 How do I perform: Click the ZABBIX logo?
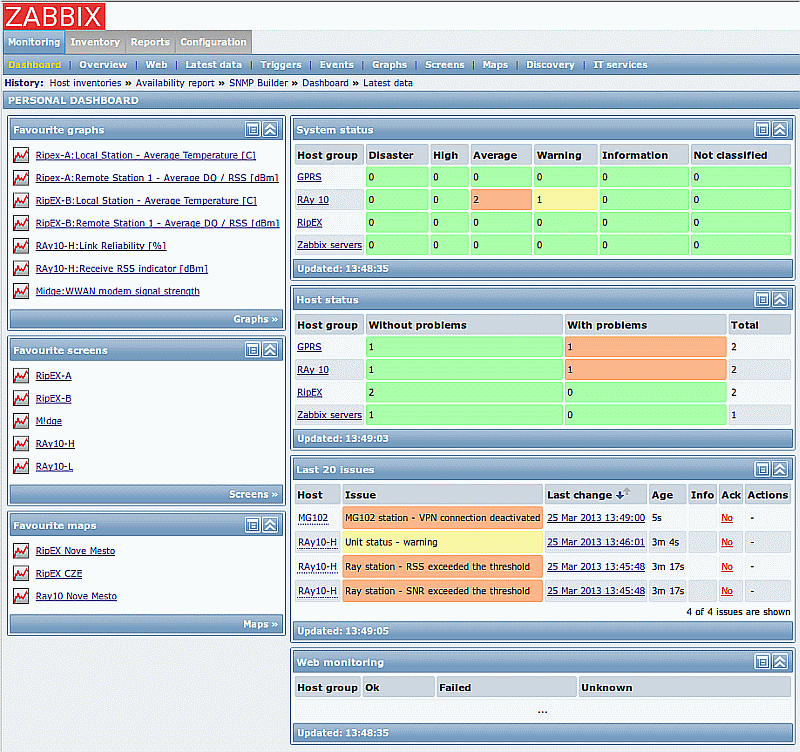click(x=54, y=16)
